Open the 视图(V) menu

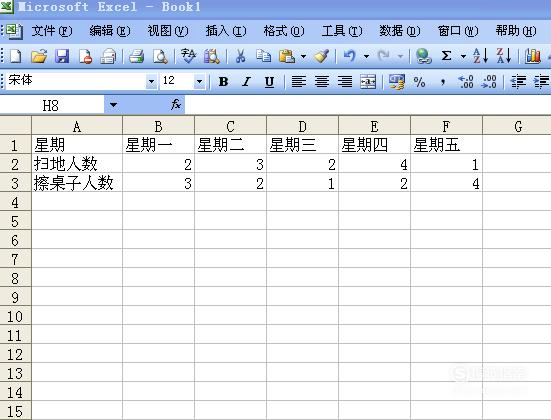(x=168, y=31)
